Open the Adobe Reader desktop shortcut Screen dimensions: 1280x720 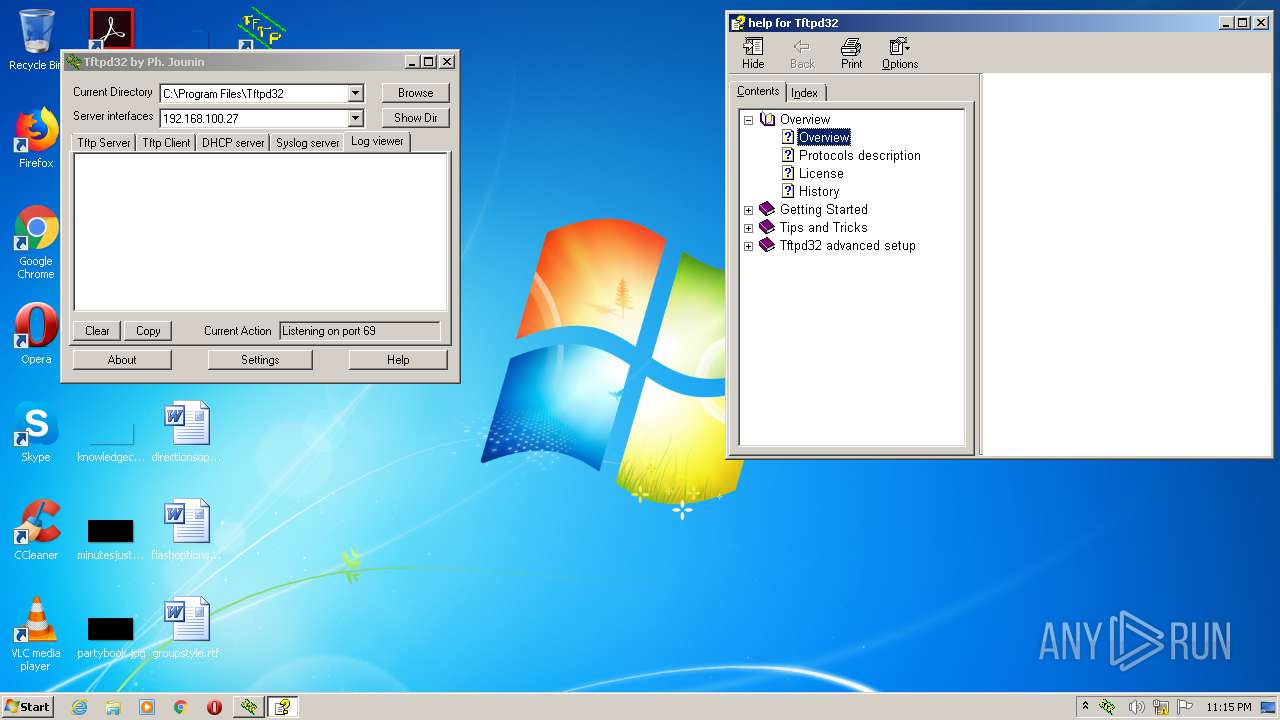(x=111, y=30)
